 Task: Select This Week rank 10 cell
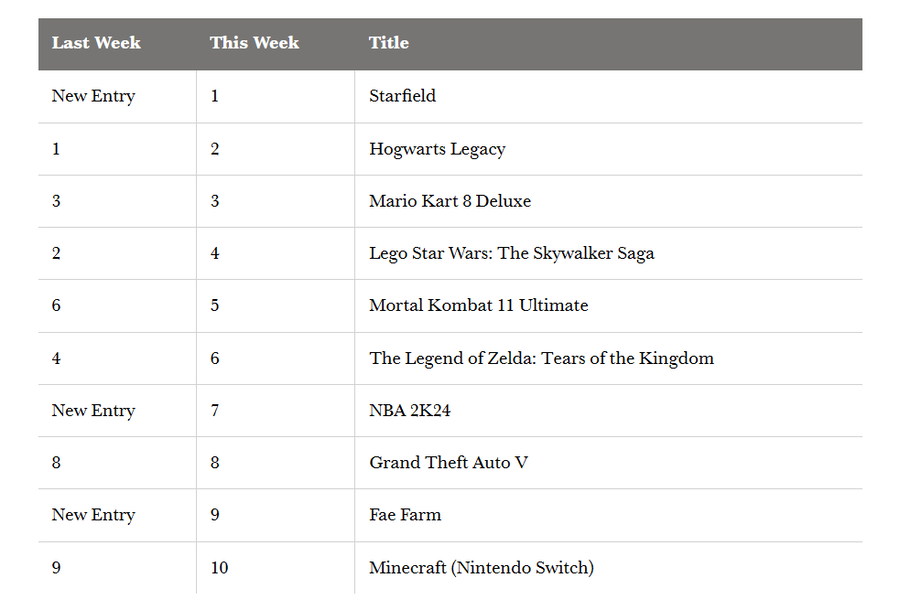tap(219, 567)
